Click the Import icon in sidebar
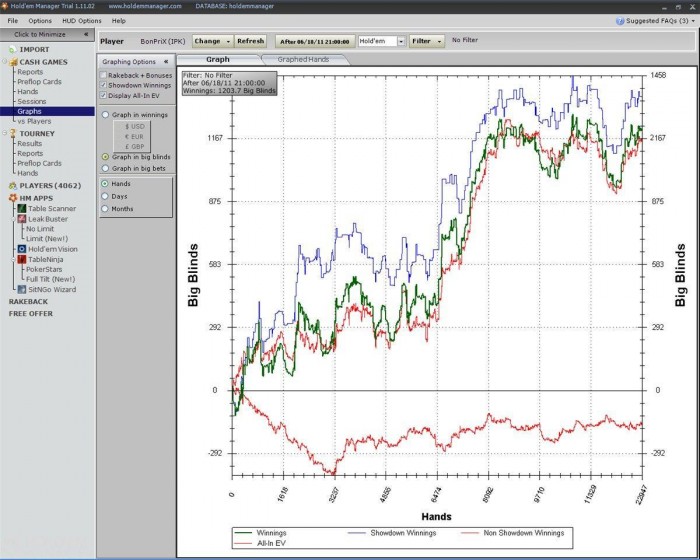 (x=12, y=49)
